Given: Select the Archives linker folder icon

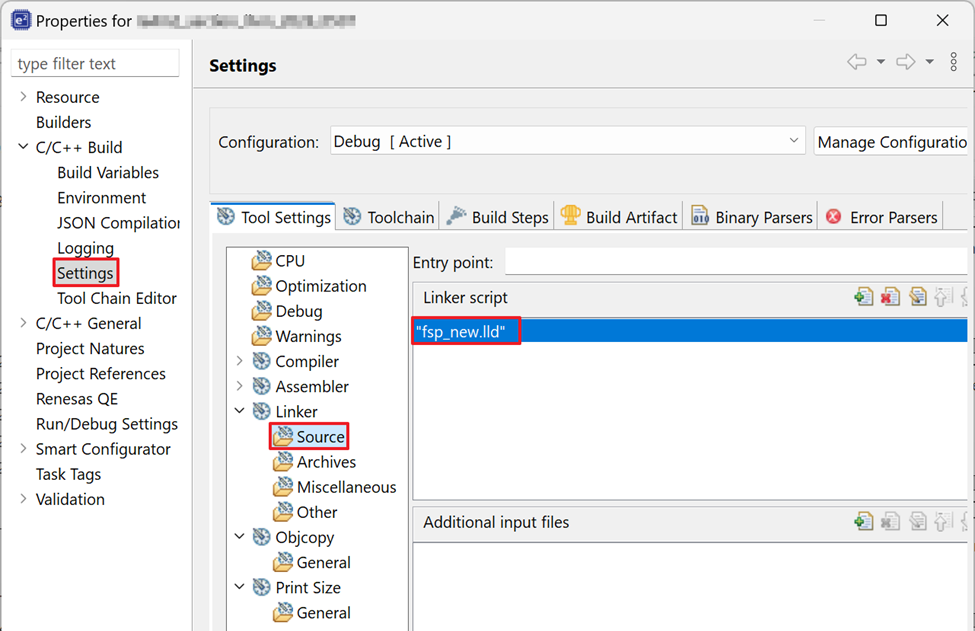Looking at the screenshot, I should click(x=283, y=462).
